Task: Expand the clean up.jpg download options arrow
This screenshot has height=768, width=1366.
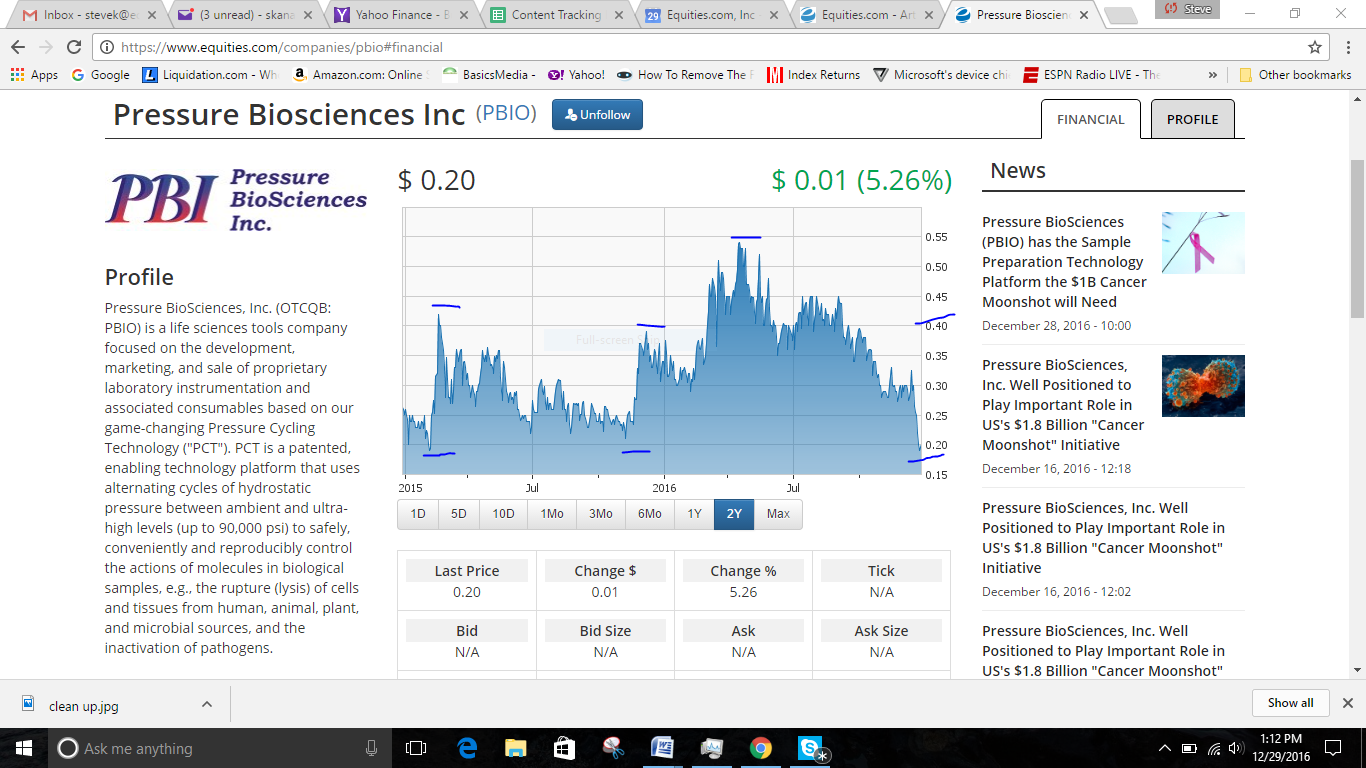Action: coord(206,704)
